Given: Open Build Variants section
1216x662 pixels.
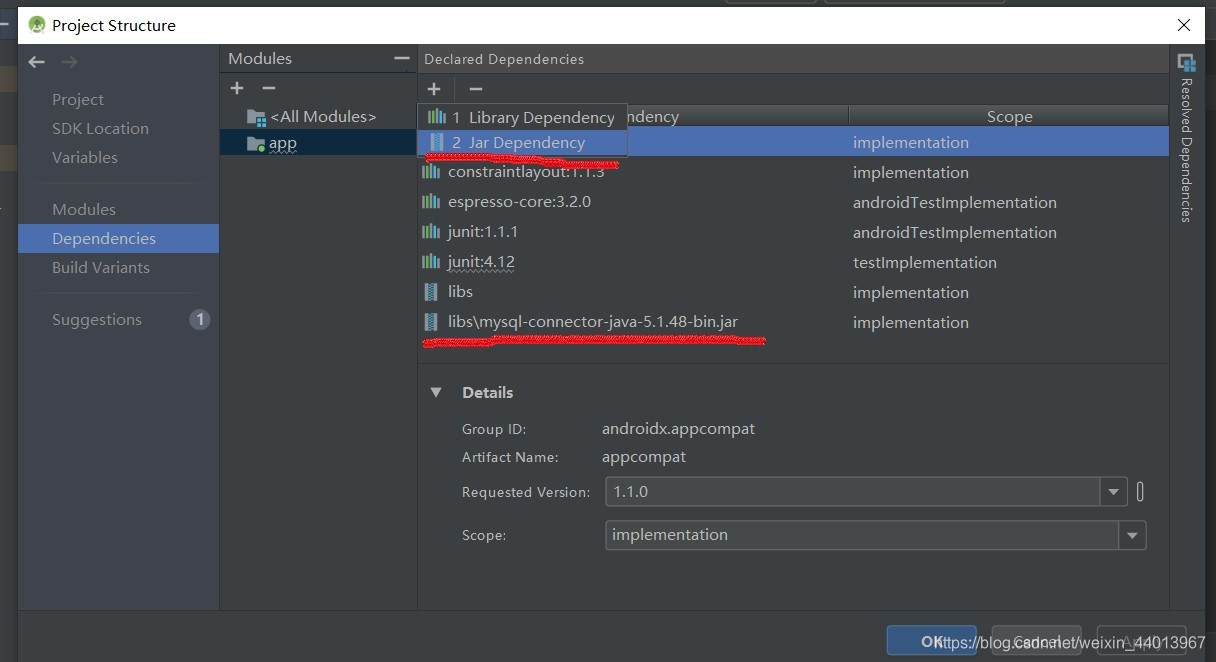Looking at the screenshot, I should tap(101, 267).
